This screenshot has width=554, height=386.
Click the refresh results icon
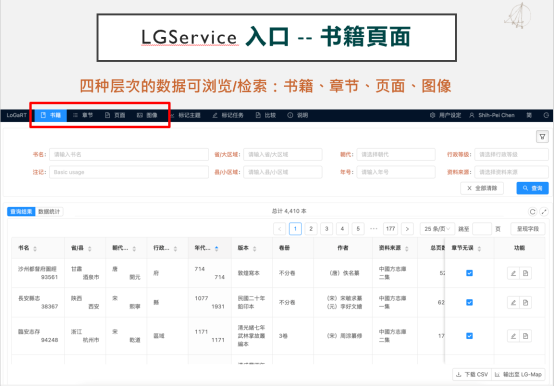pos(532,212)
